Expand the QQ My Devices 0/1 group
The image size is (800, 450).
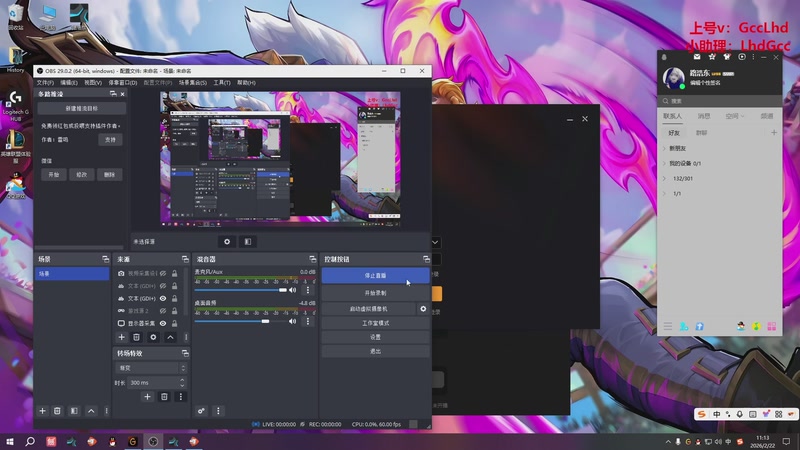[x=664, y=164]
